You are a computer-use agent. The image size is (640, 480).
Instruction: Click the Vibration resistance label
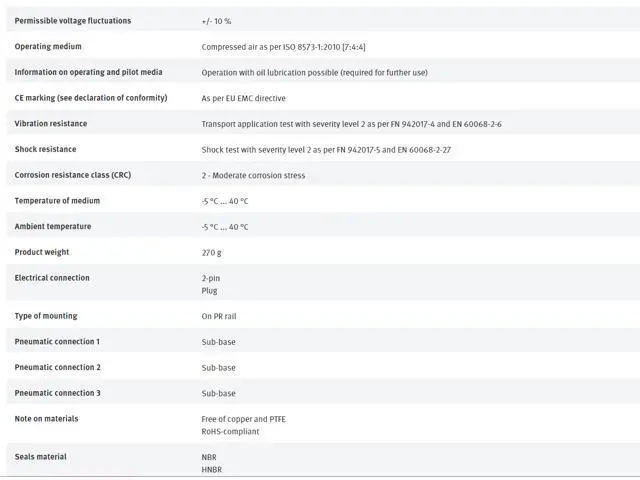tap(51, 124)
